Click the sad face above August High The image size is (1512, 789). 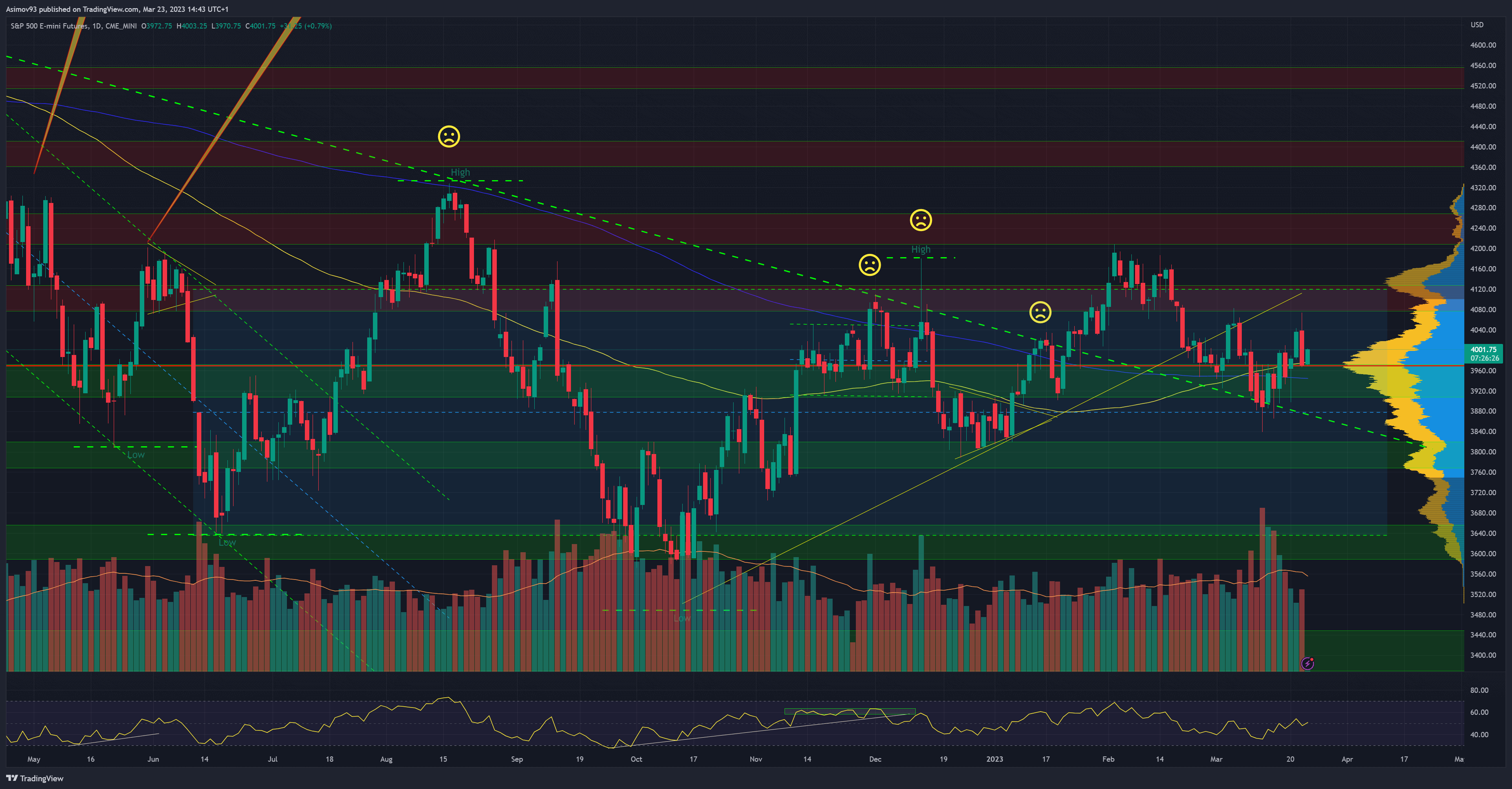[x=449, y=136]
